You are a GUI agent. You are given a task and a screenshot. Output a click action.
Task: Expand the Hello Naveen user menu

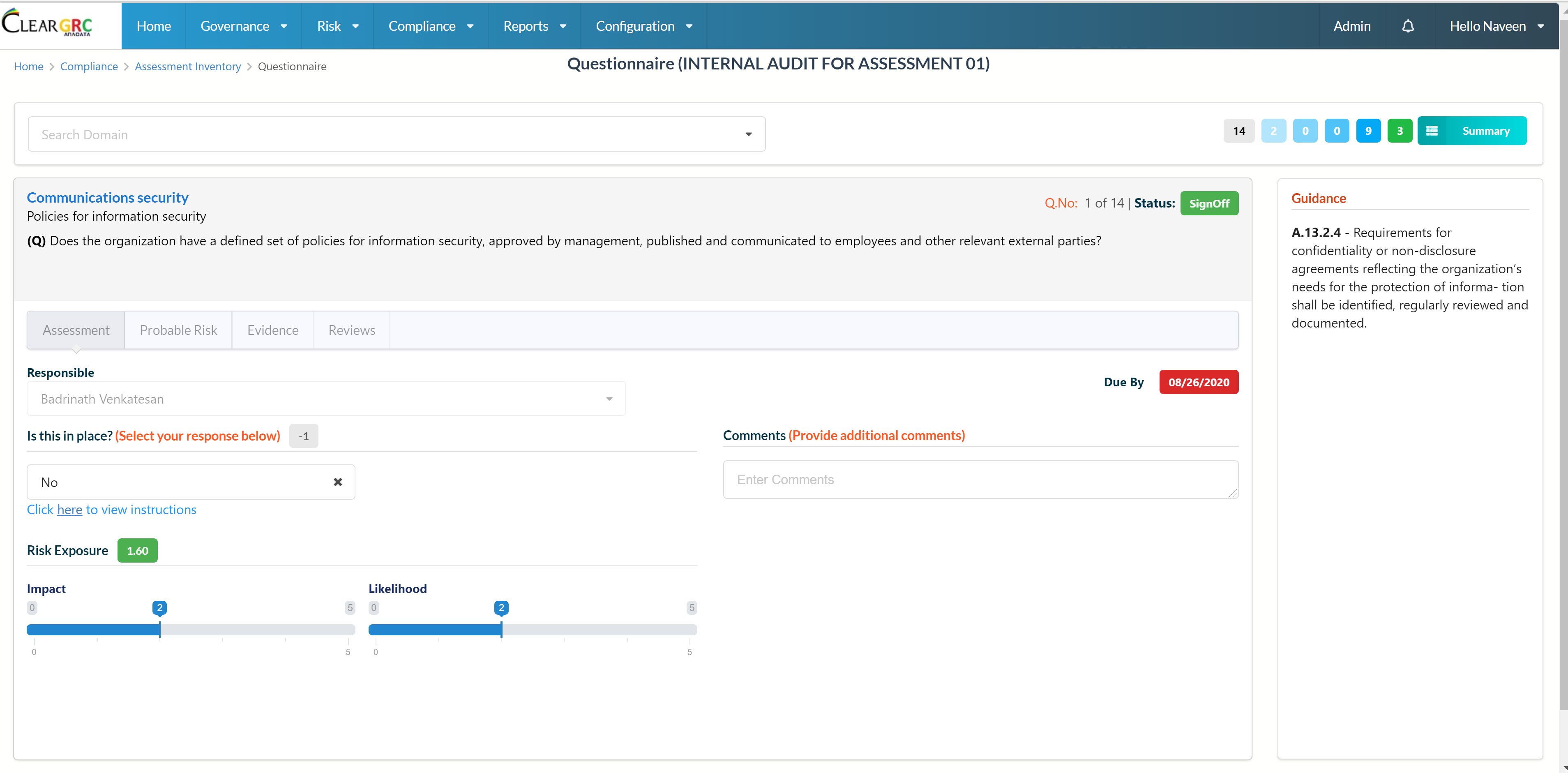(x=1496, y=26)
